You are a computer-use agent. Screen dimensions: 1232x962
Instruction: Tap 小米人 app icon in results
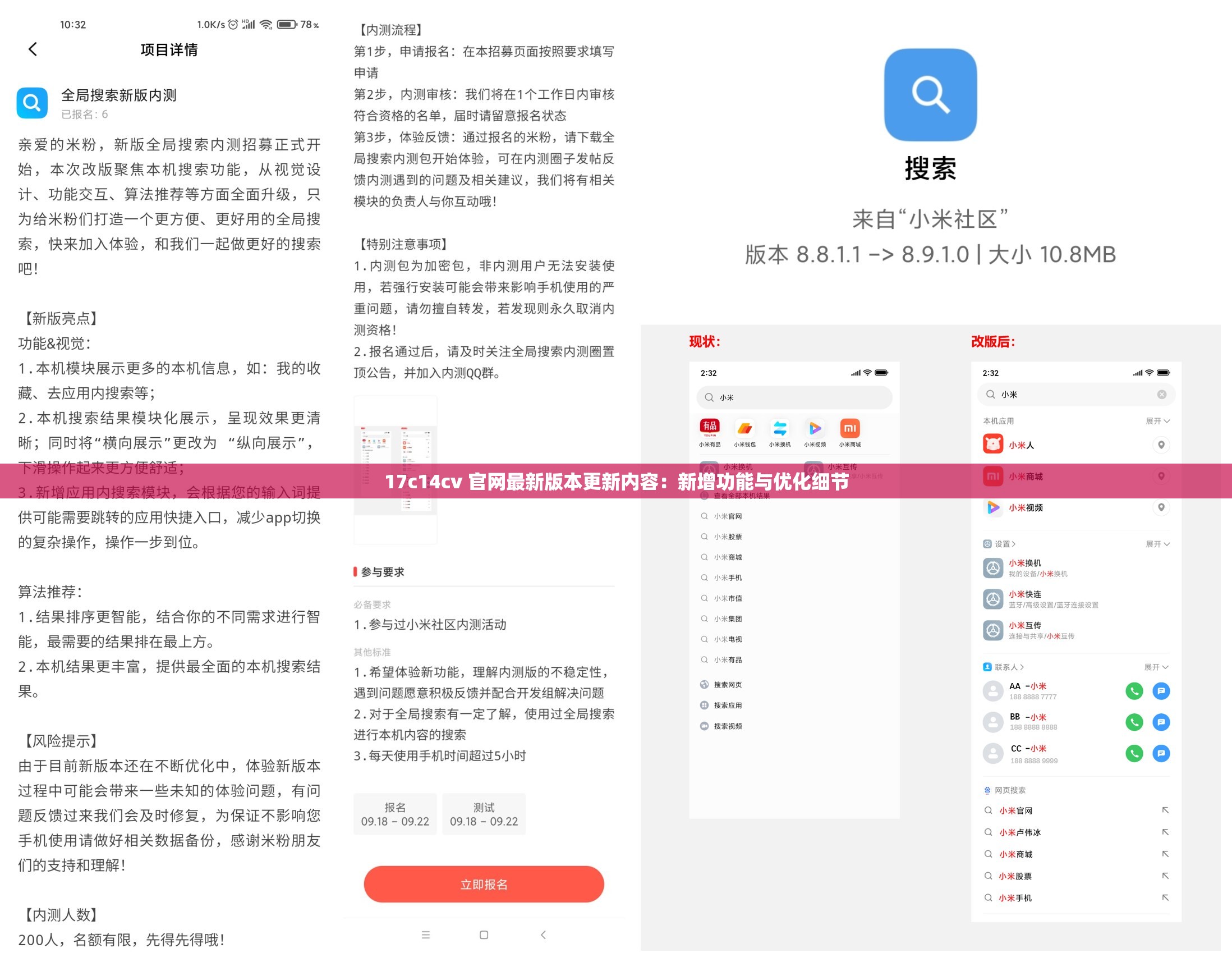(993, 444)
